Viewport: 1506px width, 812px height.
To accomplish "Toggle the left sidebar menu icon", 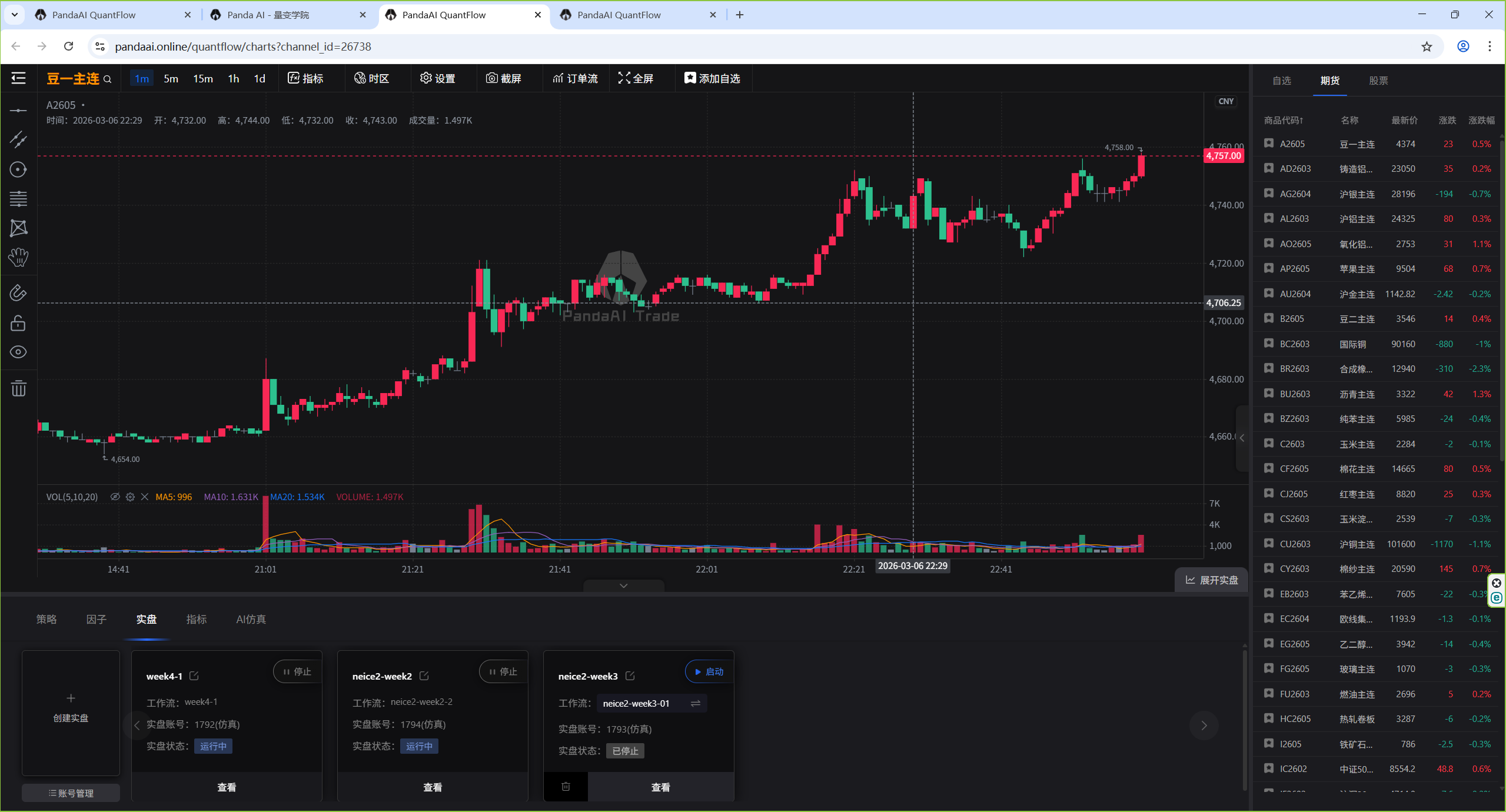I will pyautogui.click(x=18, y=78).
